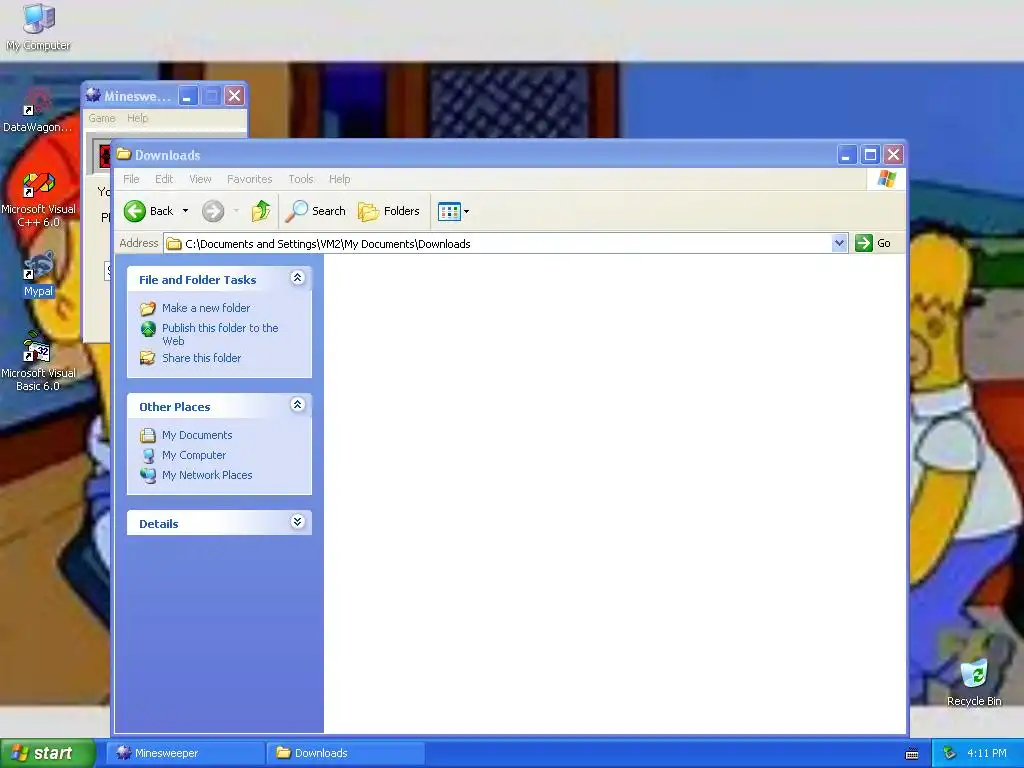This screenshot has height=768, width=1024.
Task: Open the Search pane with magnifier
Action: point(315,211)
